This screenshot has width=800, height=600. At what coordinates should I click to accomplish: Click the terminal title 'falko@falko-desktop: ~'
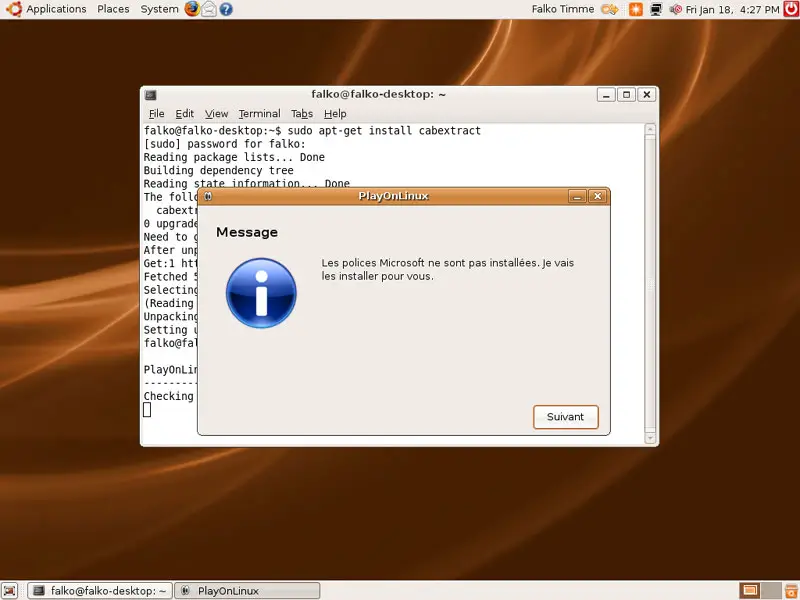(x=379, y=94)
